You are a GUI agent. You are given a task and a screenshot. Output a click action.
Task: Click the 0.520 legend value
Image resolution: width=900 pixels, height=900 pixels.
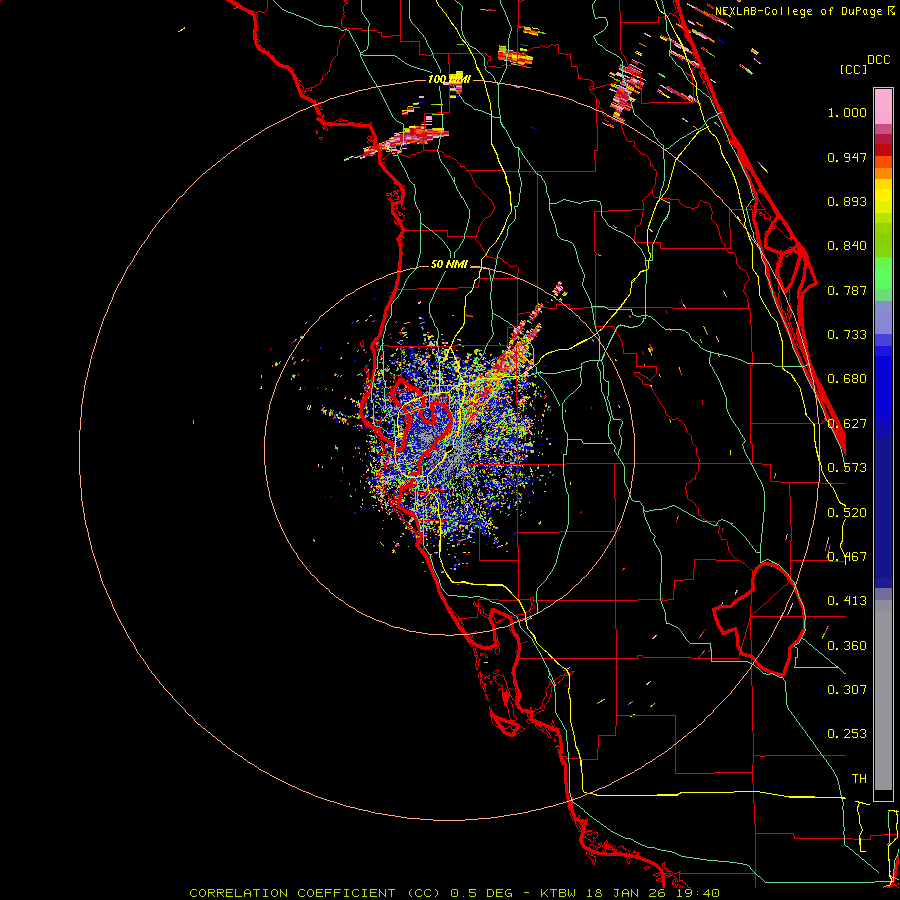click(x=847, y=513)
